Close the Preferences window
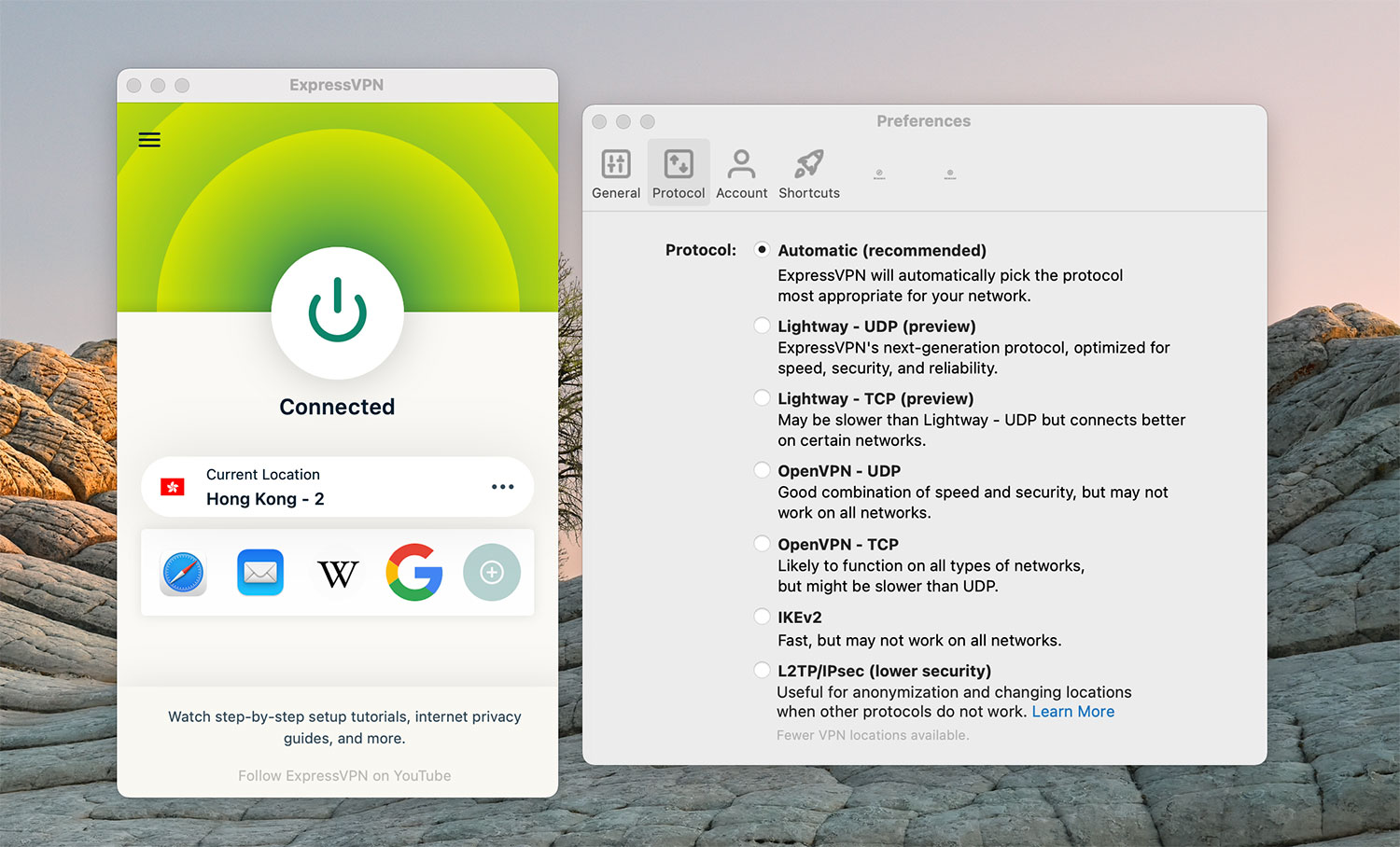This screenshot has width=1400, height=847. [599, 121]
